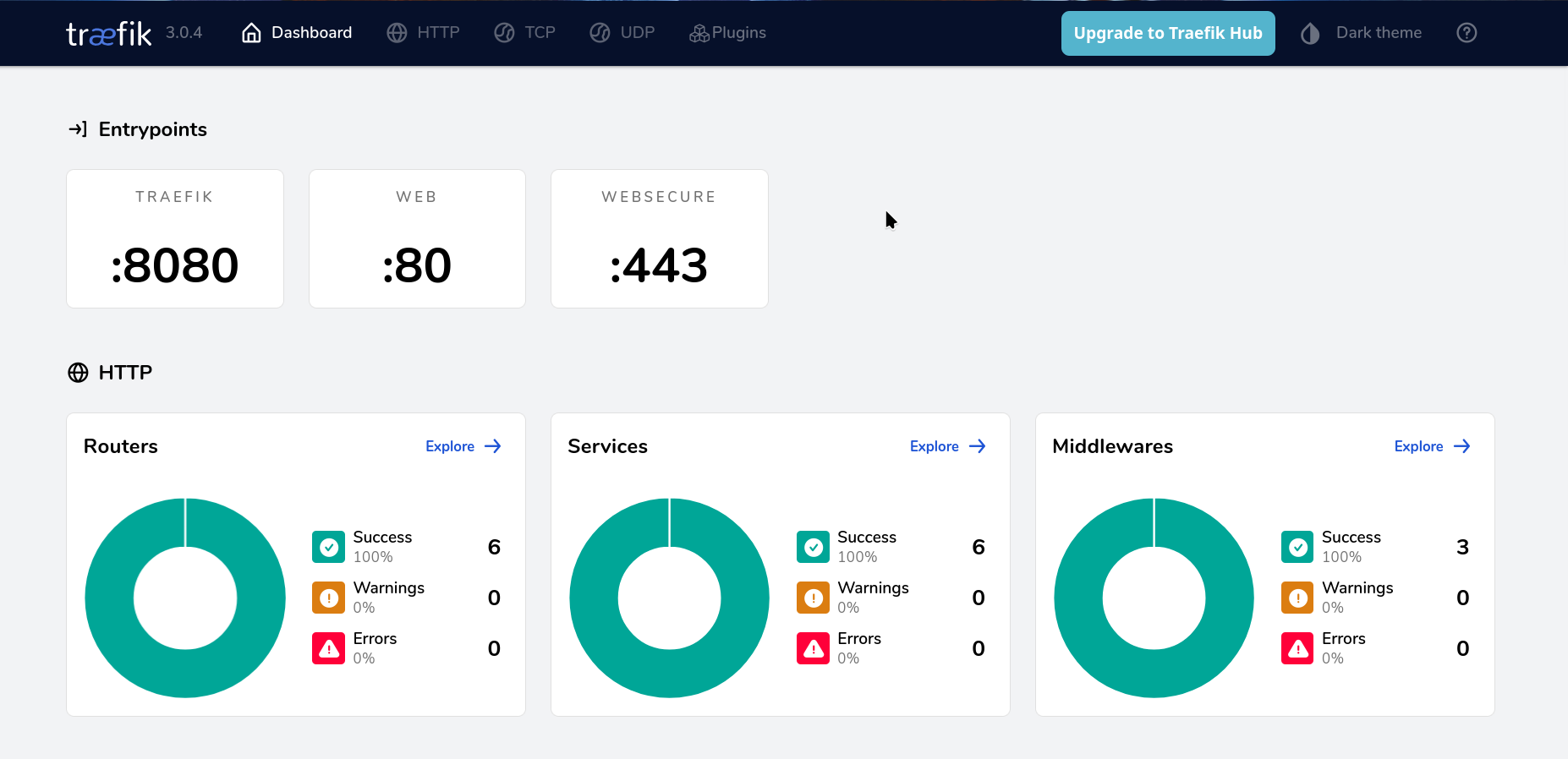Switch to the HTTP navigation tab
1568x759 pixels.
[x=423, y=33]
